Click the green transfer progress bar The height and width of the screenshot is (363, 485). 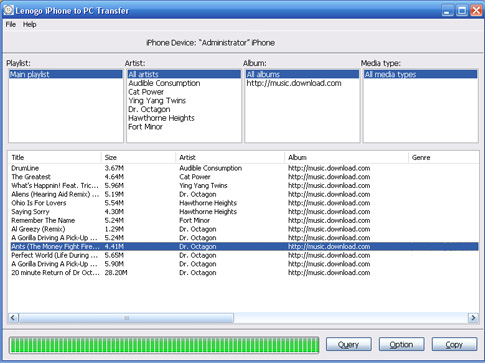tap(164, 345)
